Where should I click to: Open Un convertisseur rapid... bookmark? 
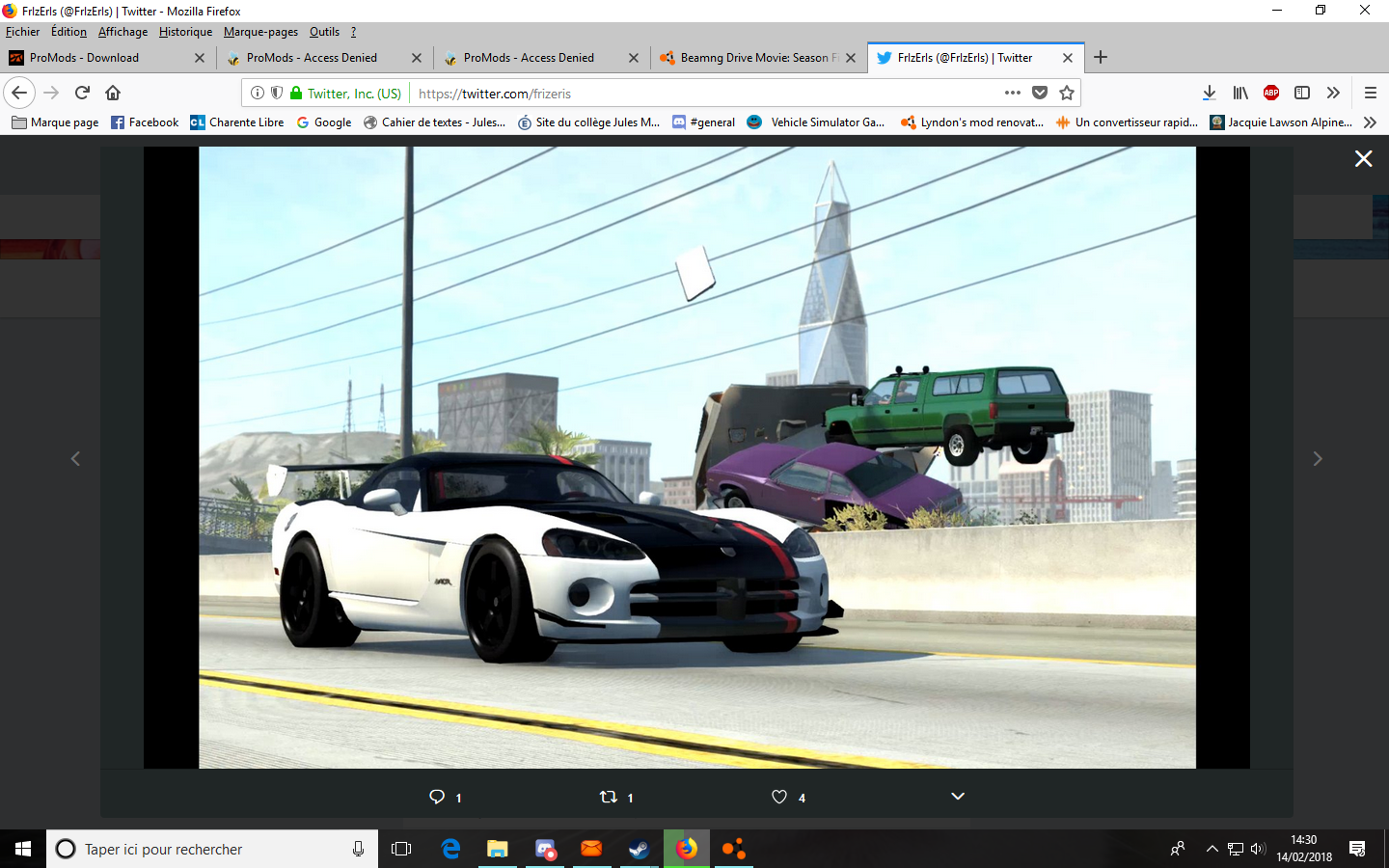[1127, 122]
